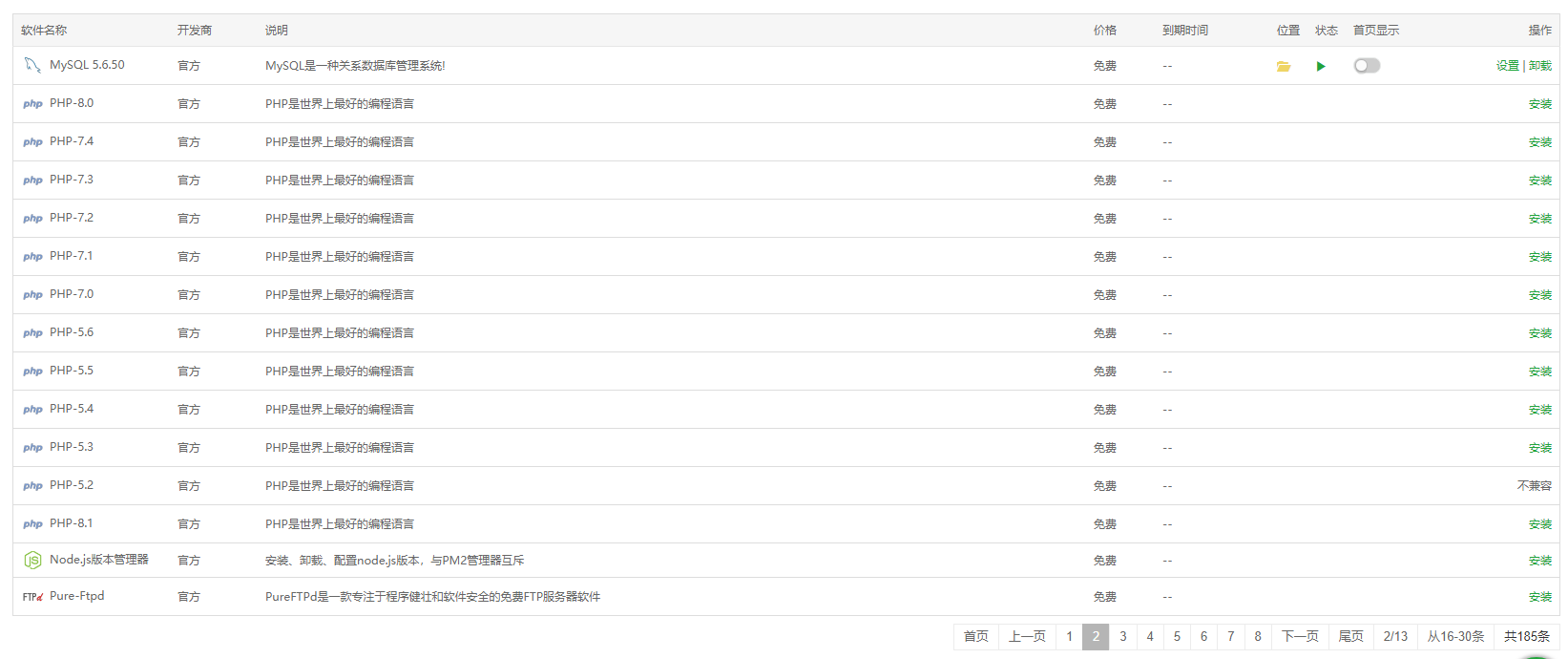Click the PHP-5.3 php logo icon
Image resolution: width=1568 pixels, height=659 pixels.
tap(32, 448)
